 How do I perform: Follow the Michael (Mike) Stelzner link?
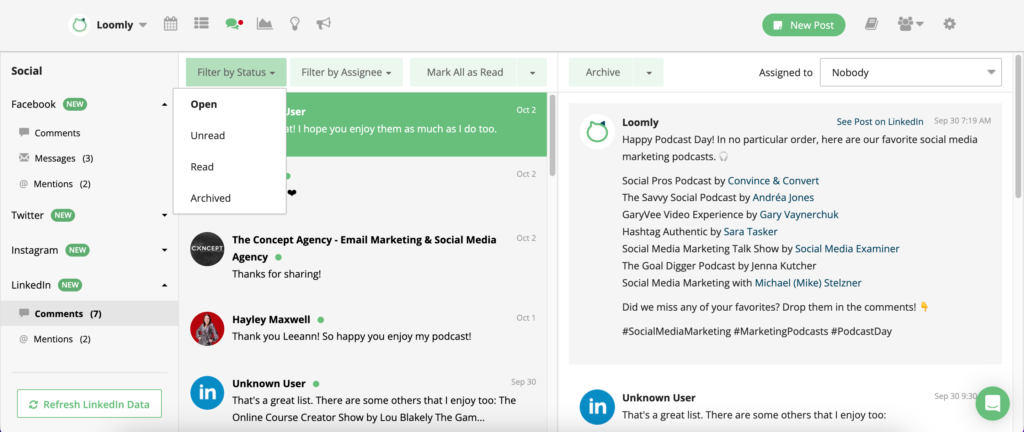tap(808, 283)
